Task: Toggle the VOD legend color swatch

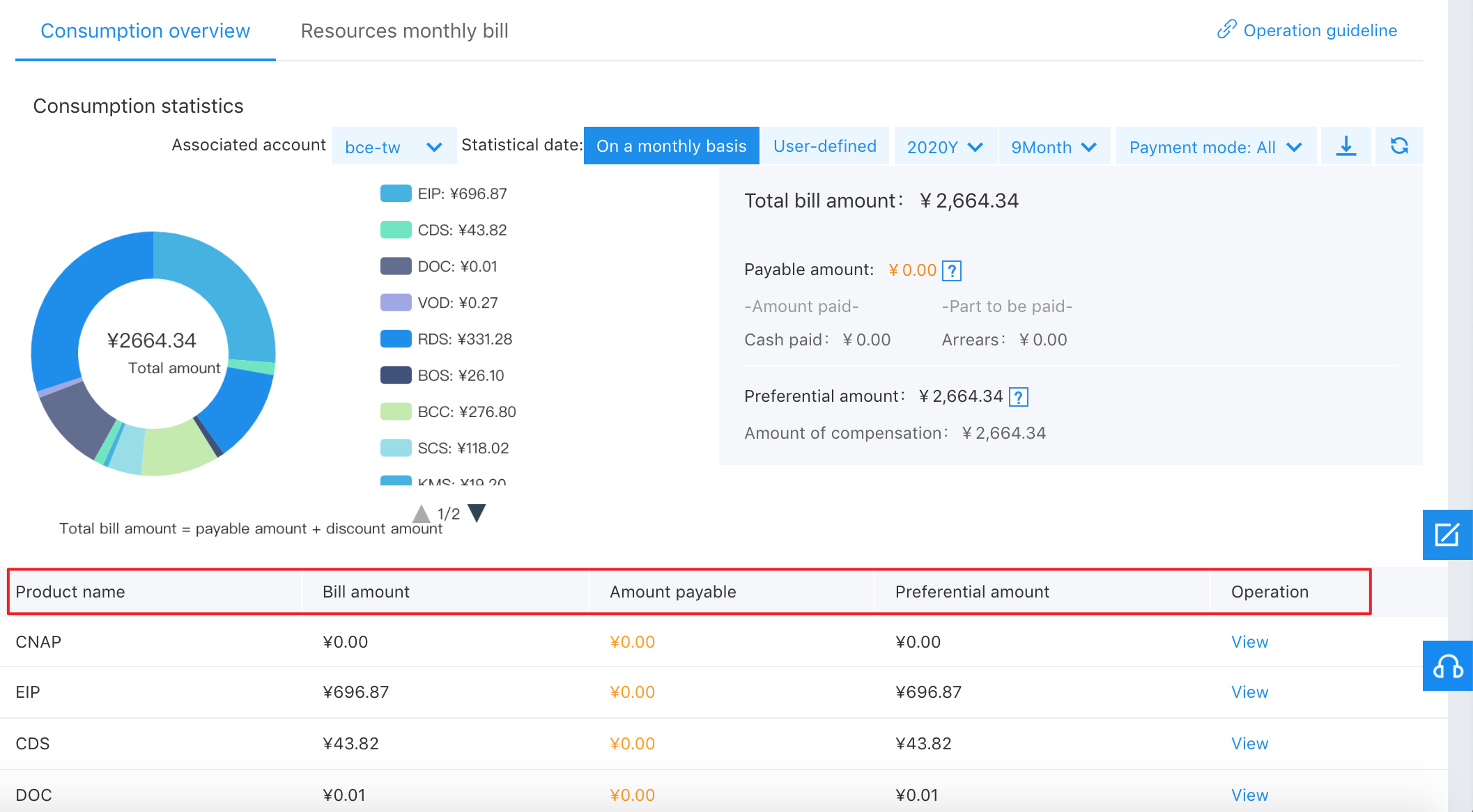Action: coord(396,302)
